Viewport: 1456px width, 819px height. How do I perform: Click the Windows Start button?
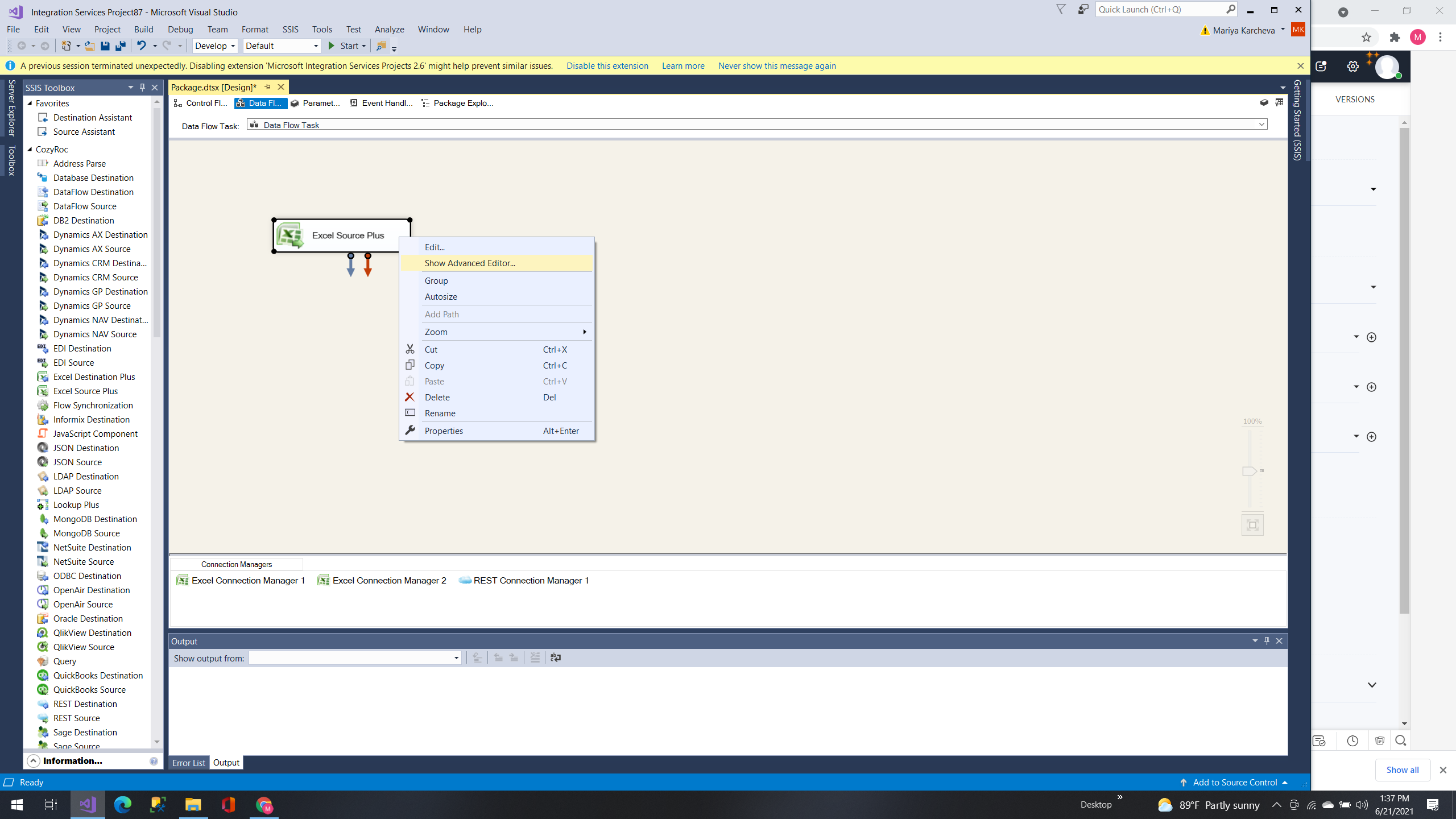pyautogui.click(x=17, y=805)
